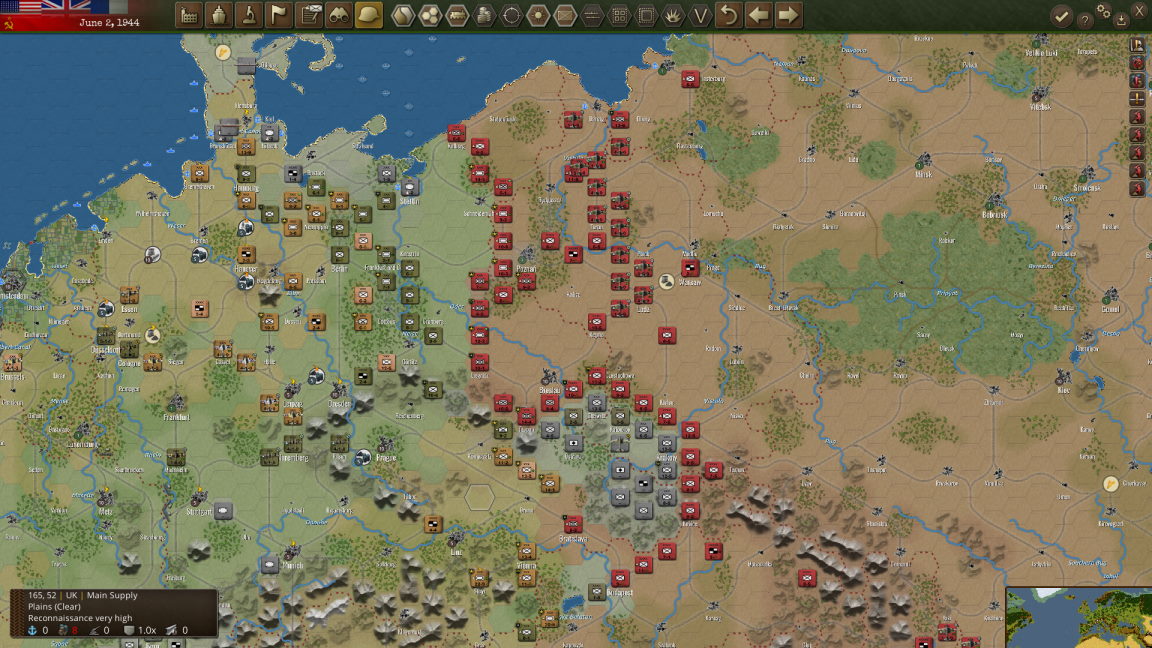Toggle the terrain hex overlay

click(x=403, y=15)
